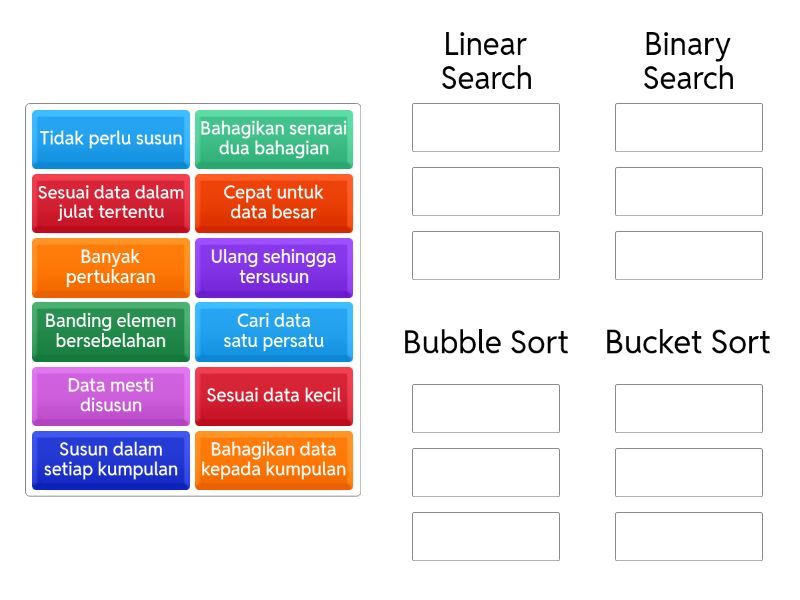The image size is (800, 600).
Task: Click the second Binary Search drop slot
Action: coord(689,192)
